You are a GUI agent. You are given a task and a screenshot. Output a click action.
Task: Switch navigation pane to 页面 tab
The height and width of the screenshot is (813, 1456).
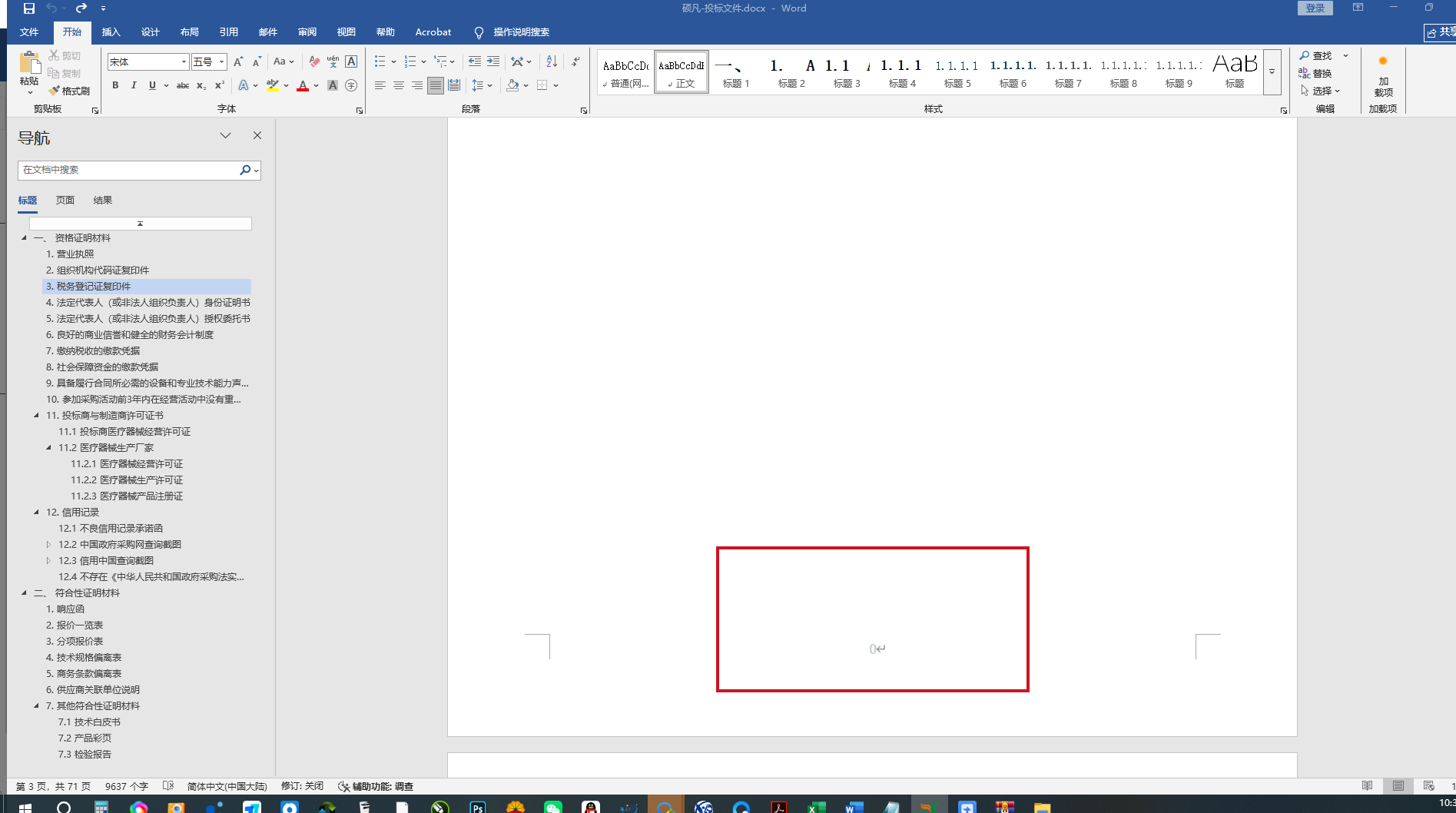coord(65,201)
